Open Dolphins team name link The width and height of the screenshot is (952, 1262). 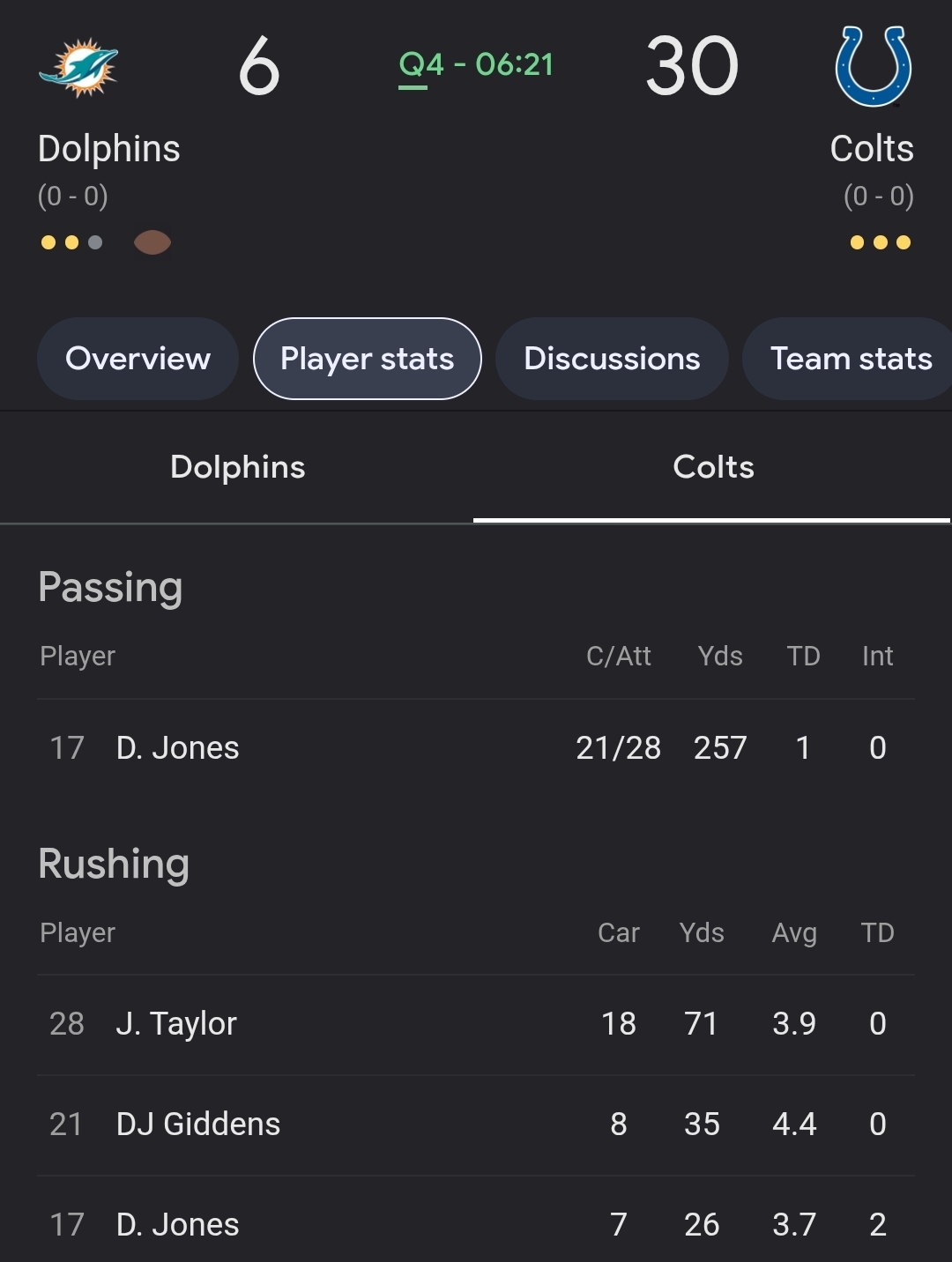click(x=109, y=149)
